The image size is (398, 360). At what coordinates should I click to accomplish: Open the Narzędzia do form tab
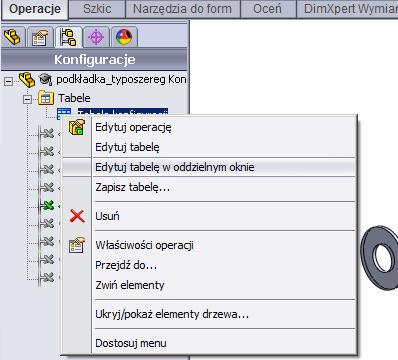182,9
